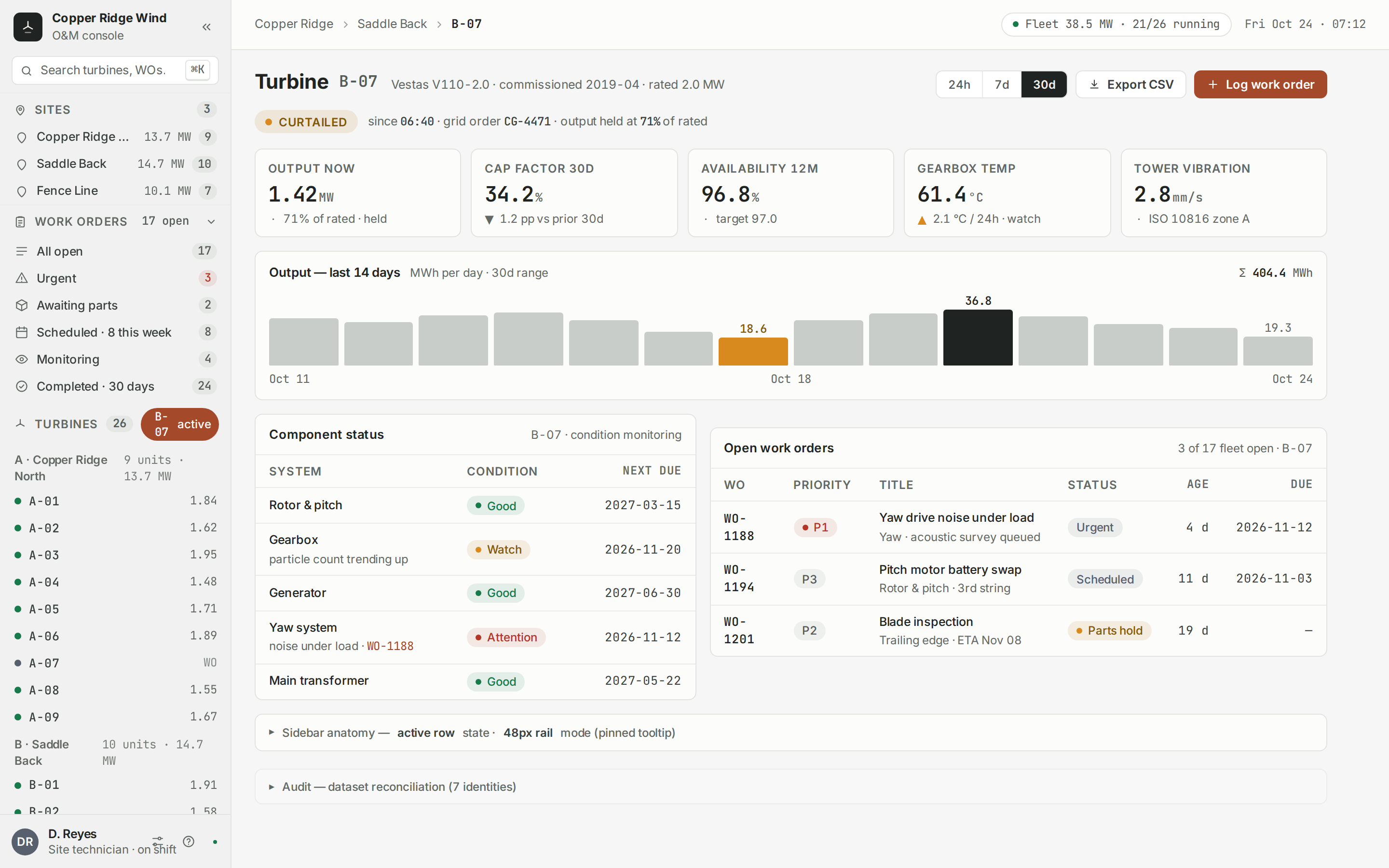Image resolution: width=1389 pixels, height=868 pixels.
Task: Click the Work Orders clipboard icon
Action: pos(21,222)
